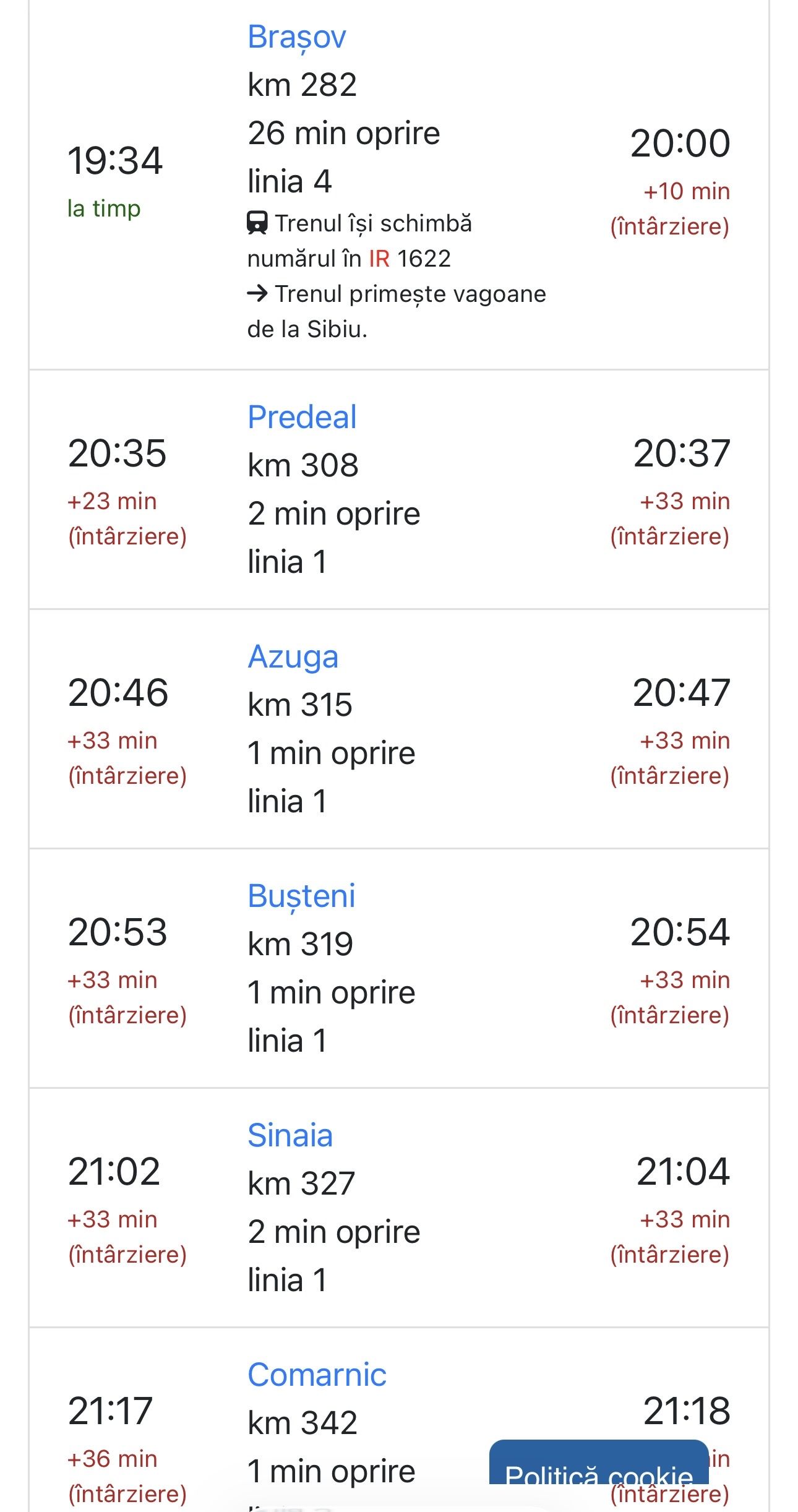This screenshot has width=798, height=1512.
Task: Click the '+10 min' delay label
Action: tap(686, 192)
